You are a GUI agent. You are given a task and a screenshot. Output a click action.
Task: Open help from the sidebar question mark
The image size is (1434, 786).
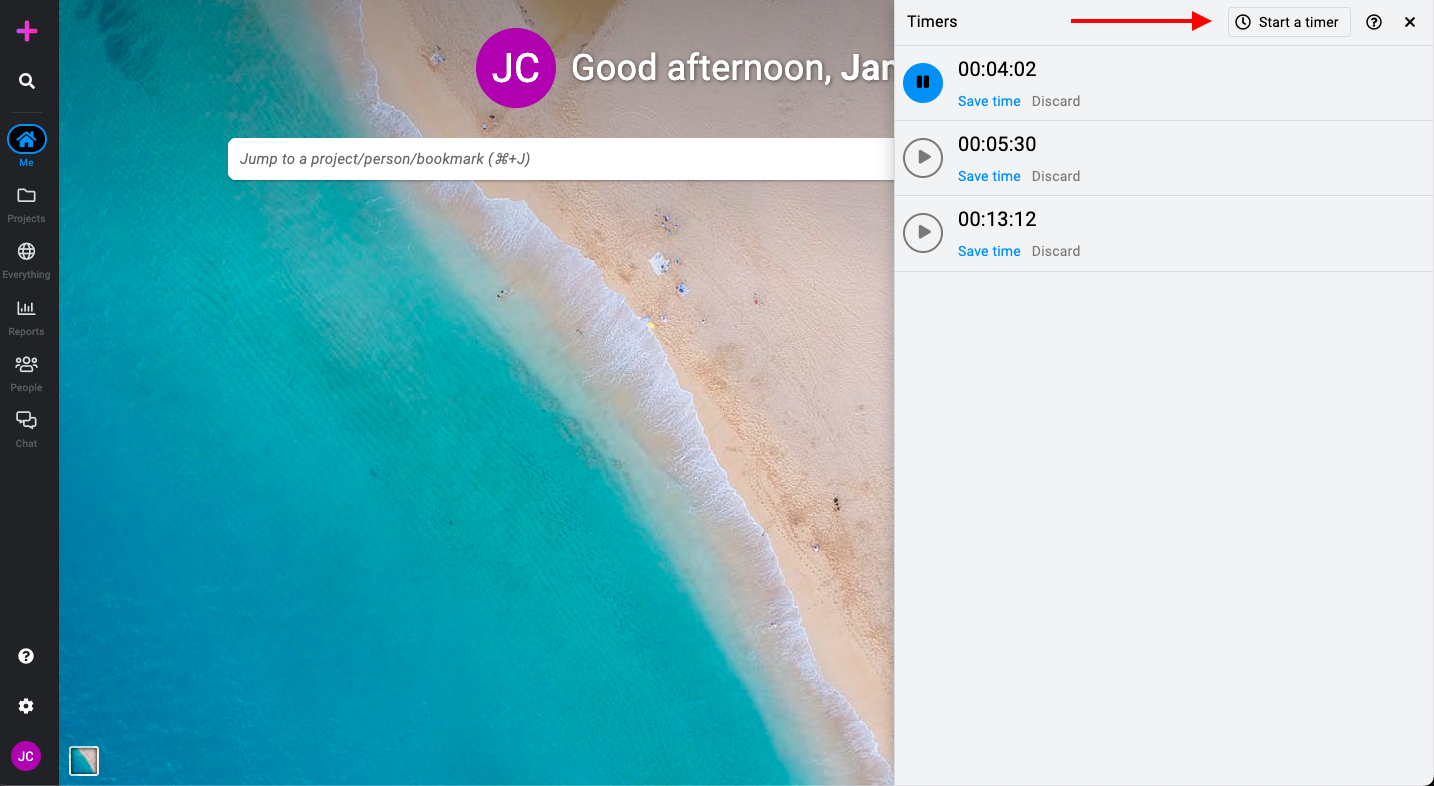27,656
